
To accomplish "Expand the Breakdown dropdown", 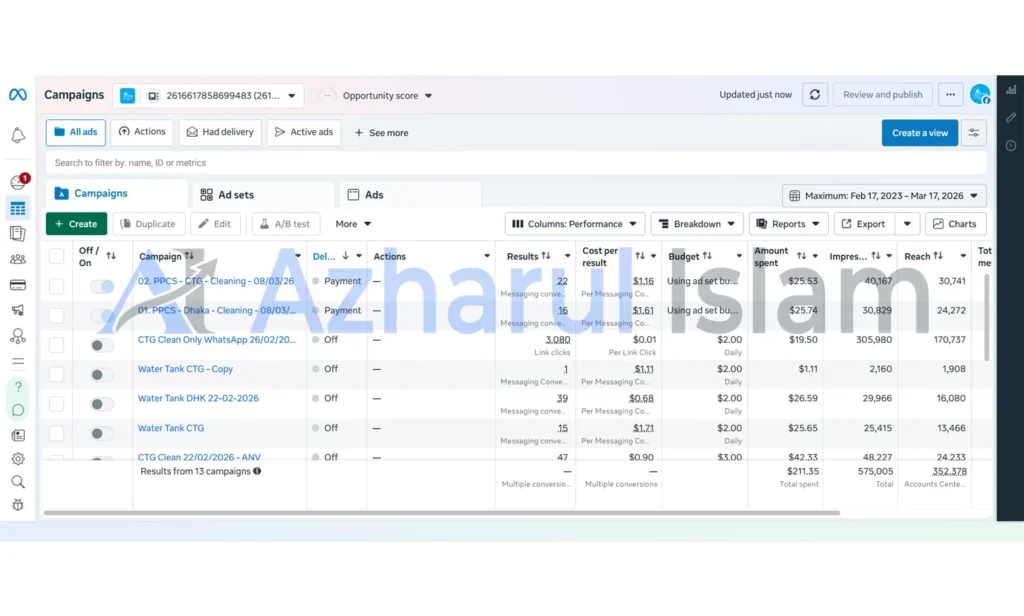I will 697,224.
